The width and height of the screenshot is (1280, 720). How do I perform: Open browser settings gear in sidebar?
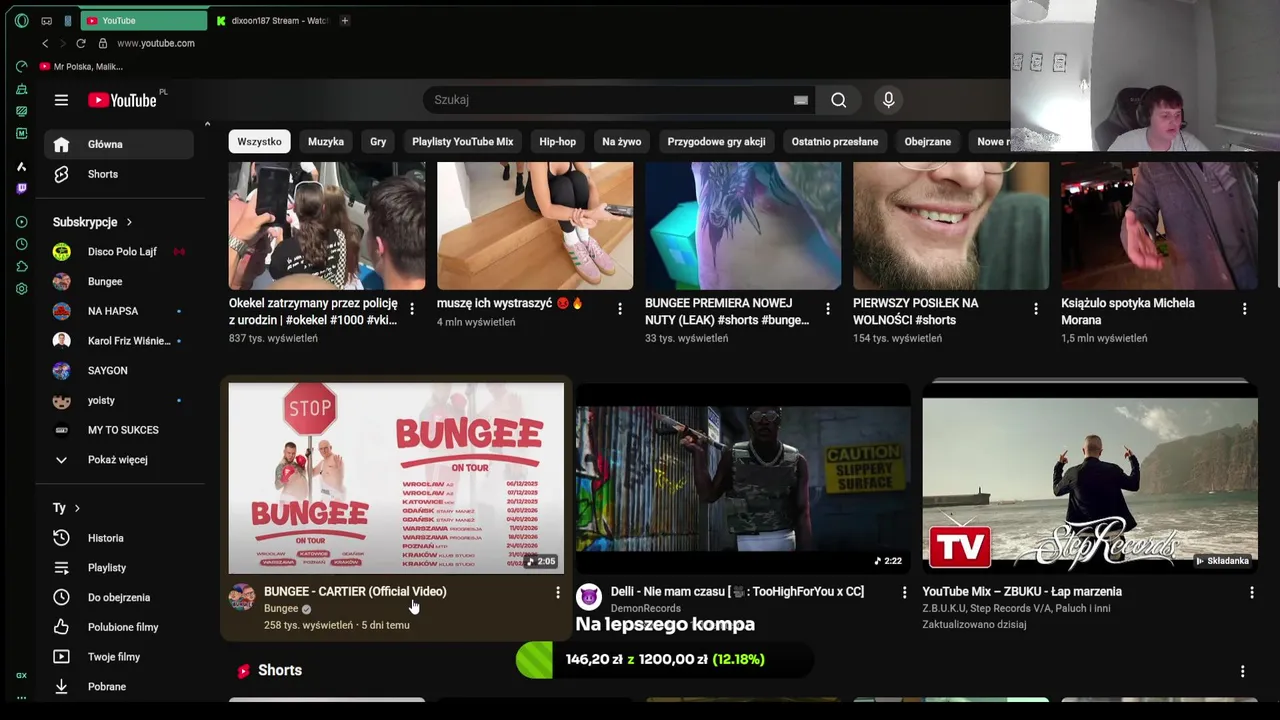(22, 289)
